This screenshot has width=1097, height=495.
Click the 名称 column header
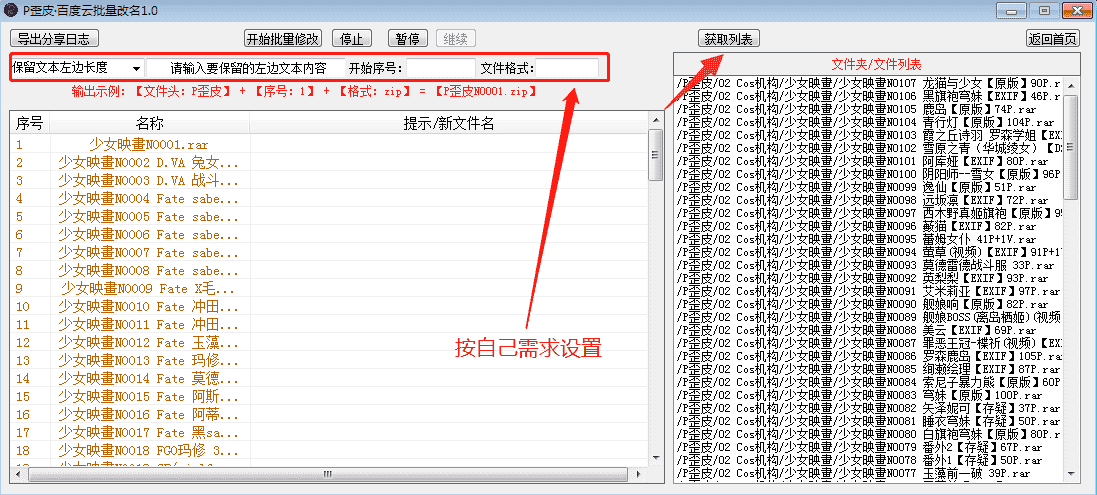click(x=149, y=123)
